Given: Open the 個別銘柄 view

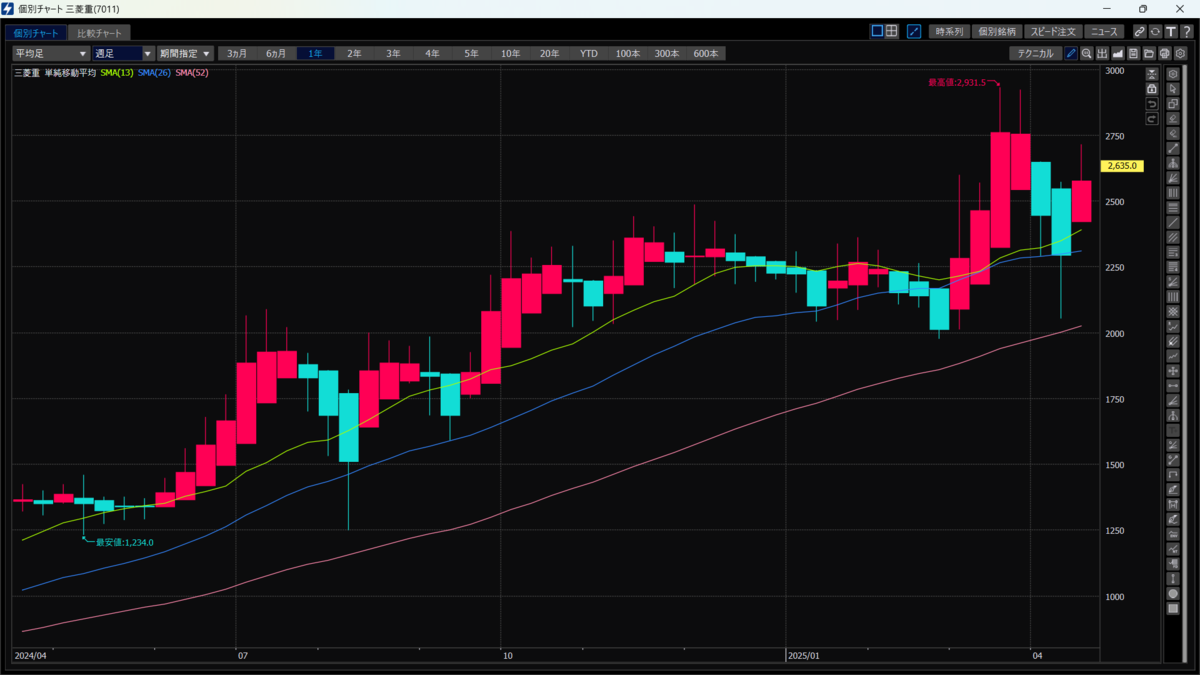Looking at the screenshot, I should click(996, 31).
